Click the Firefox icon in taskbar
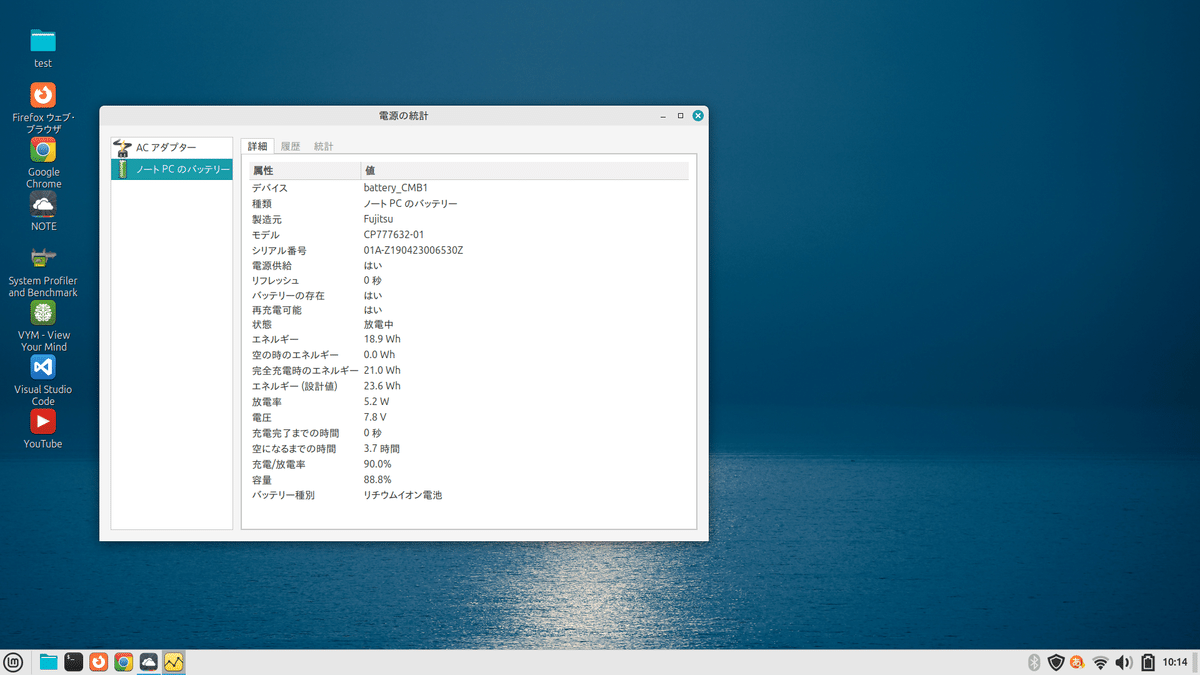This screenshot has width=1200, height=675. [x=98, y=662]
